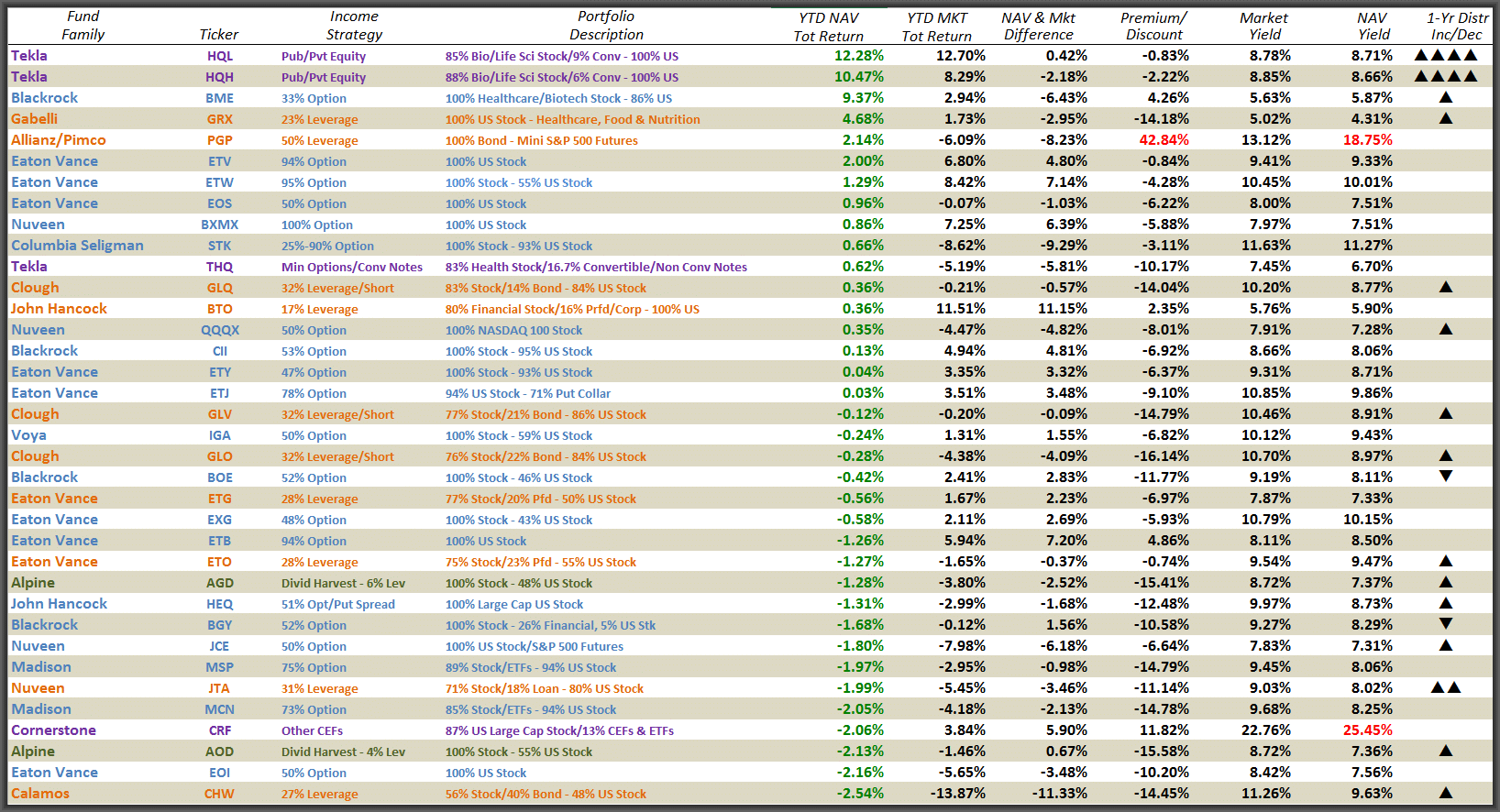The height and width of the screenshot is (812, 1500).
Task: Click the 100% Bond - Mini S&P 500 Futures cell
Action: (542, 140)
